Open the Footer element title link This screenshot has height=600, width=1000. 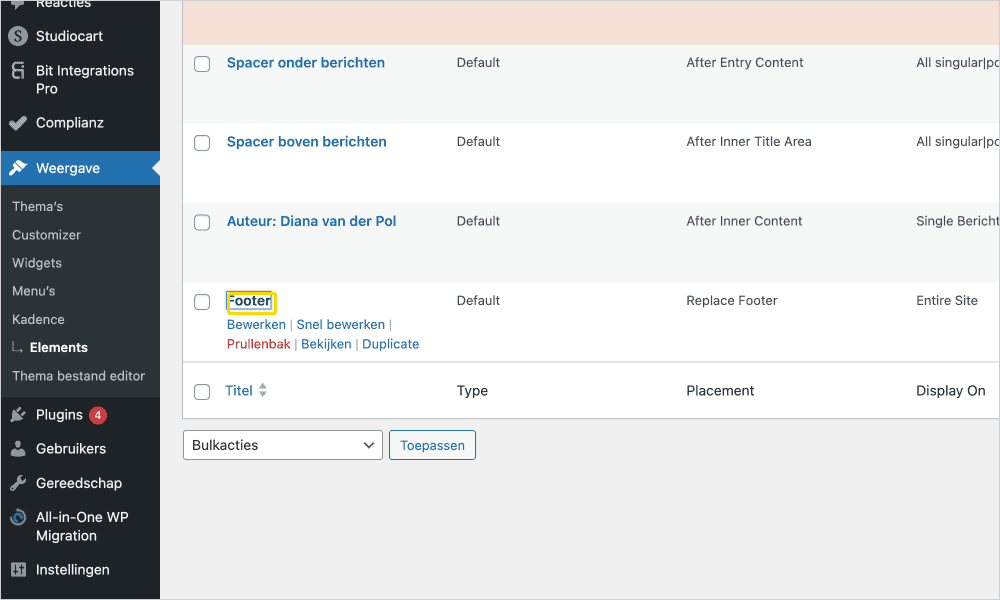(249, 301)
